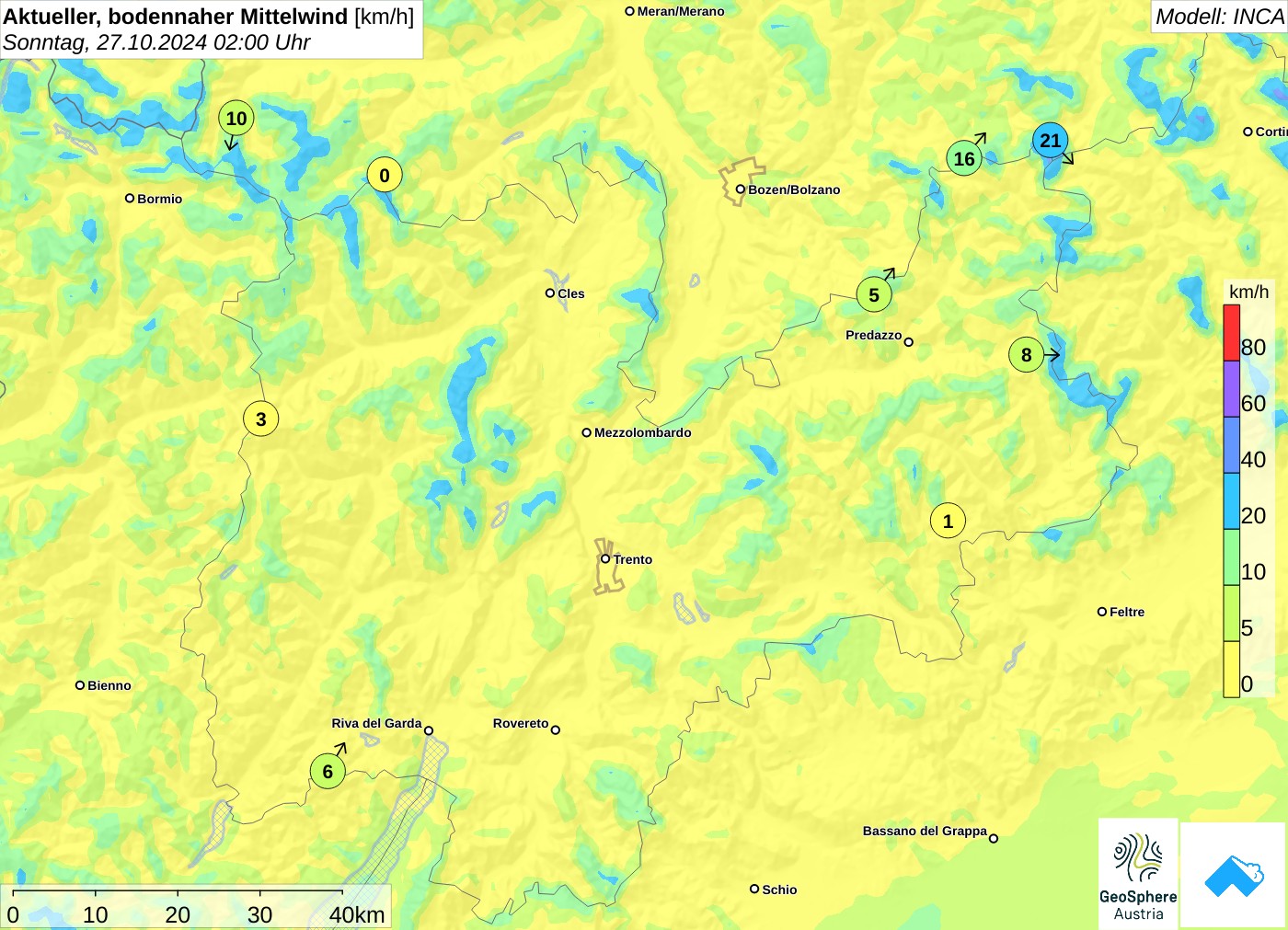Image resolution: width=1288 pixels, height=930 pixels.
Task: Click the Schio town label
Action: (779, 890)
